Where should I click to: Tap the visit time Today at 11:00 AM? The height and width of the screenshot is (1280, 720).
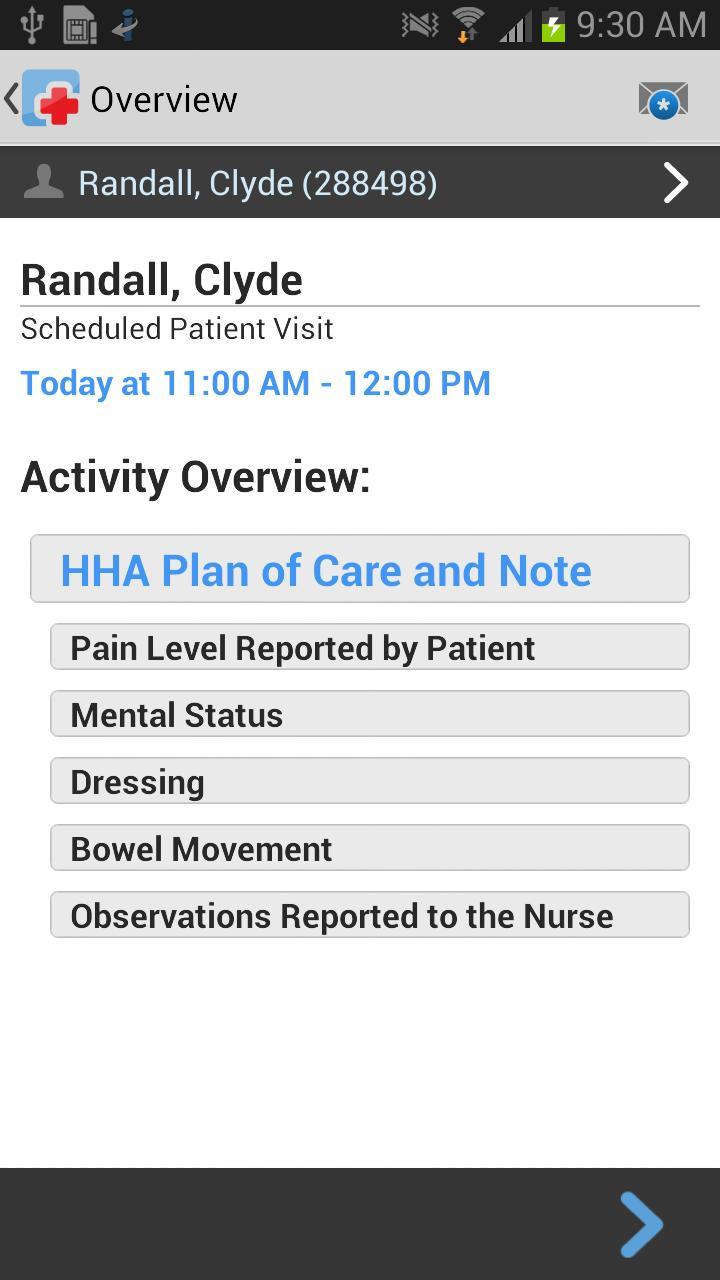pyautogui.click(x=256, y=383)
